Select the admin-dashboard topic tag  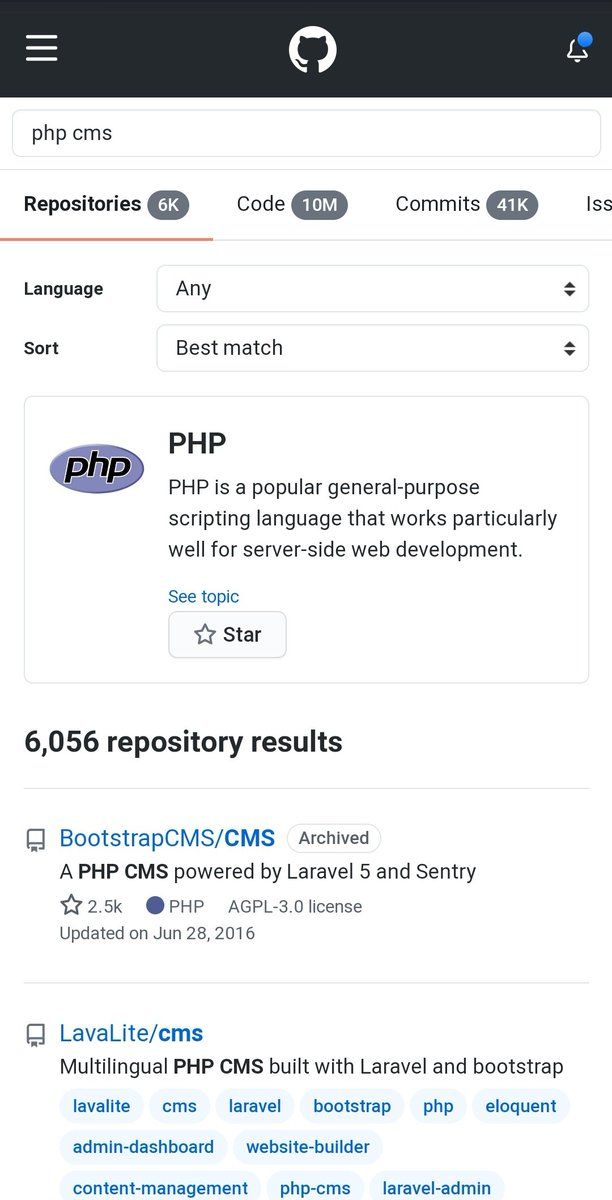pos(143,1147)
